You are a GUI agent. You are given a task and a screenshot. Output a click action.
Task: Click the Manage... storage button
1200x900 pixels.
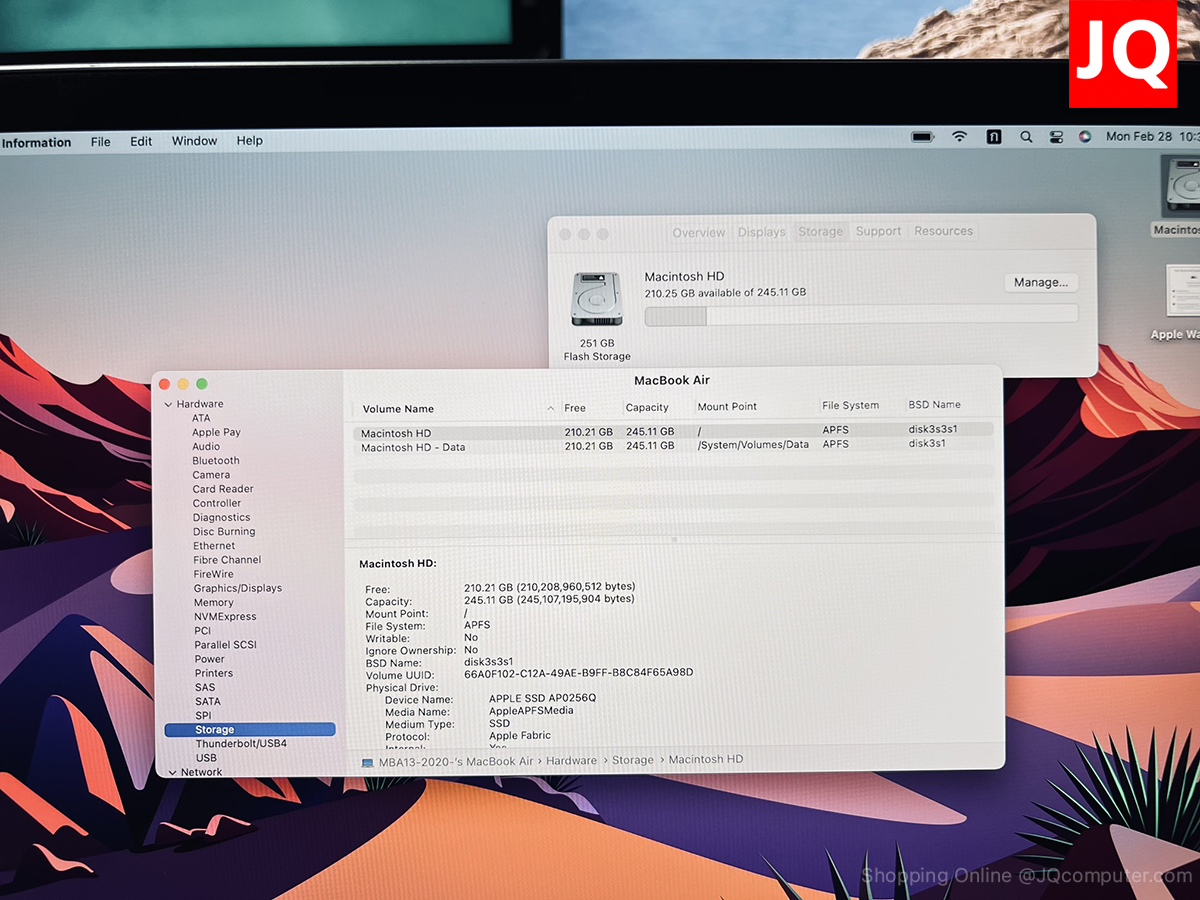[x=1041, y=283]
